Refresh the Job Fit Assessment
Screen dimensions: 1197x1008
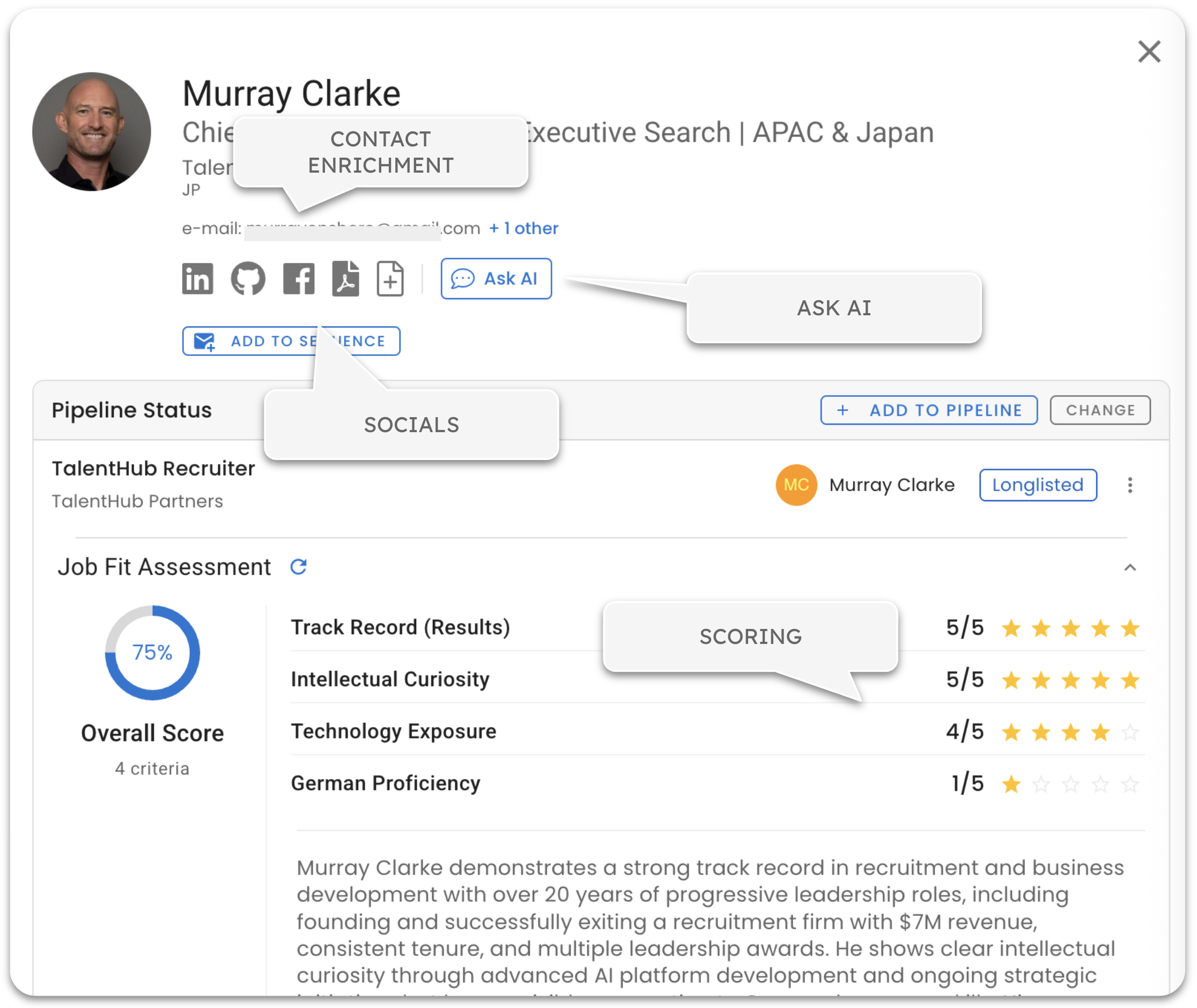click(298, 567)
